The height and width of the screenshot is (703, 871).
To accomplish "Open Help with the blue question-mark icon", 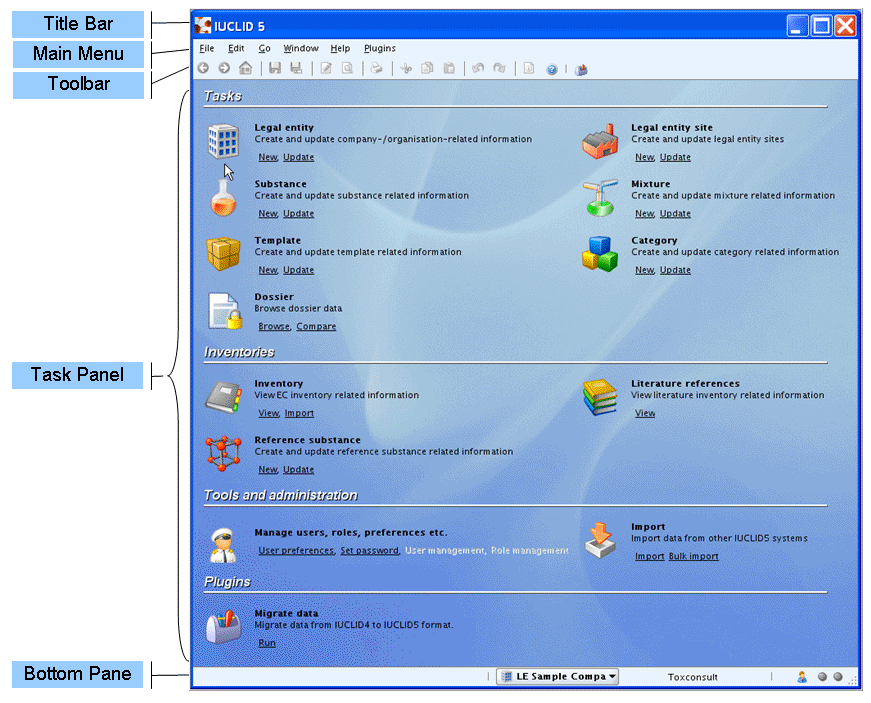I will point(552,69).
